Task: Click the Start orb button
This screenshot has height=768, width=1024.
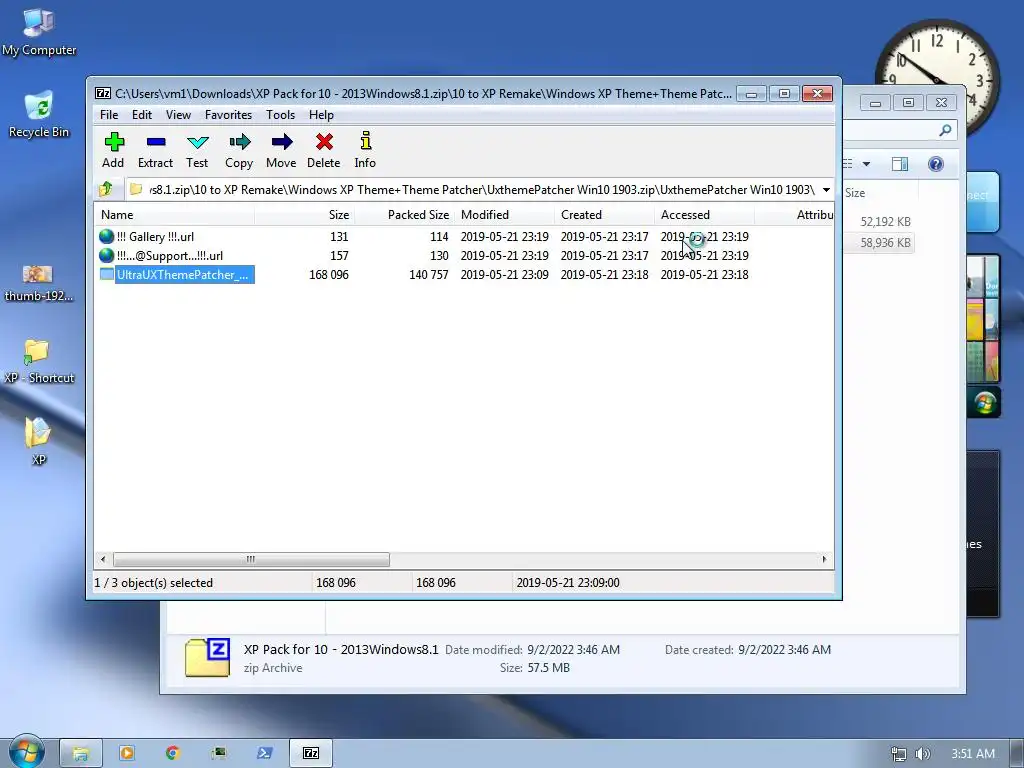Action: click(25, 751)
